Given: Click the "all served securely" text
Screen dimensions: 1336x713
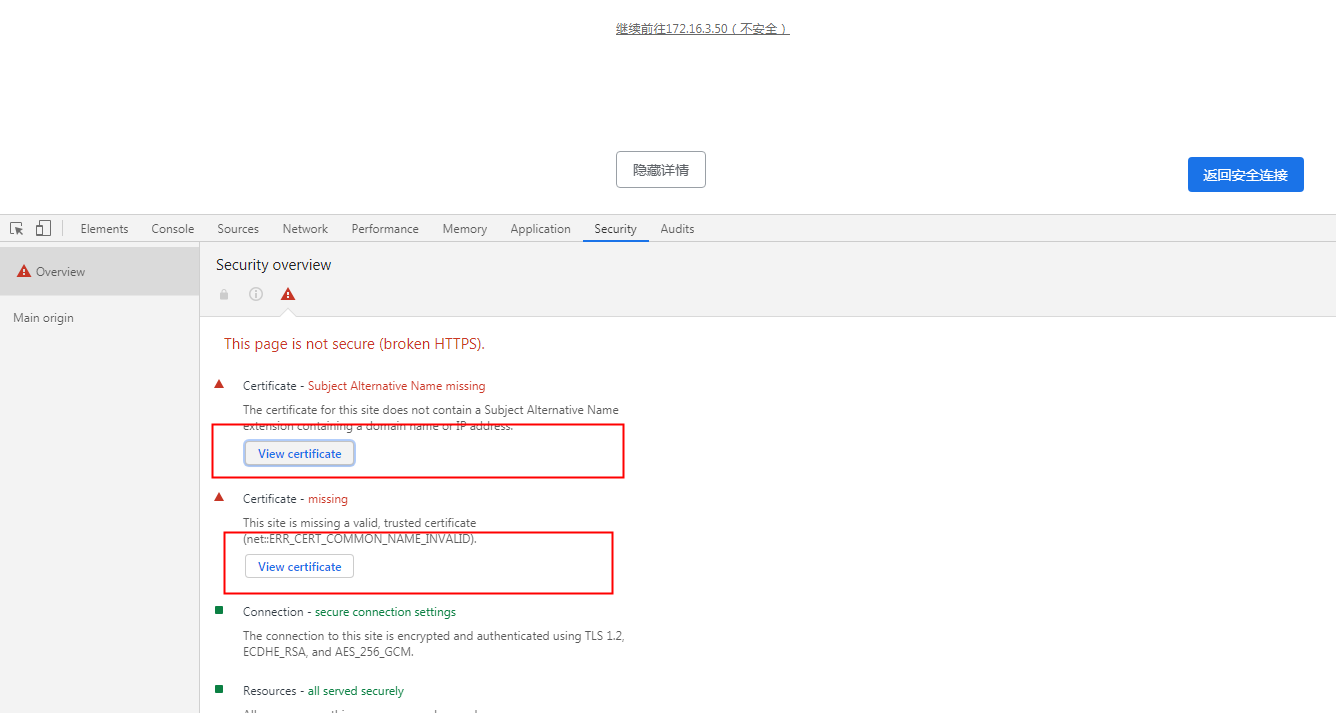Looking at the screenshot, I should 355,691.
